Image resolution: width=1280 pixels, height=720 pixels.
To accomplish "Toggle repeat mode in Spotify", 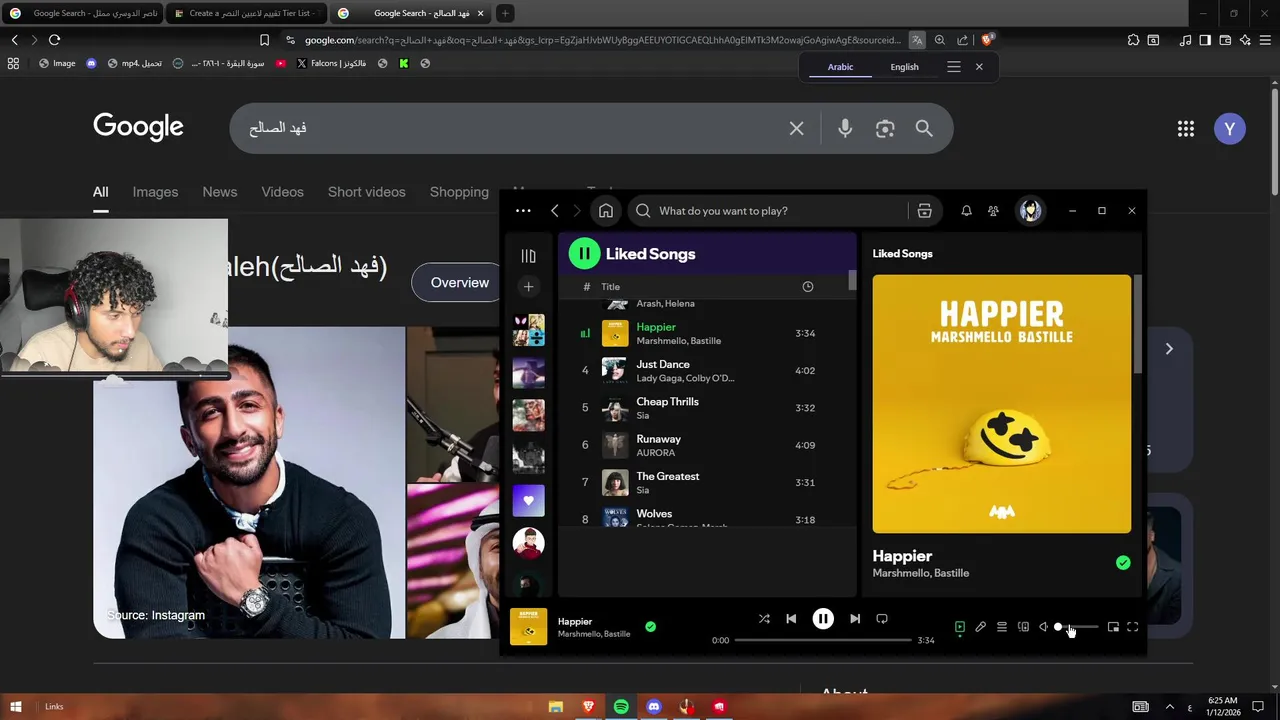I will click(x=882, y=619).
